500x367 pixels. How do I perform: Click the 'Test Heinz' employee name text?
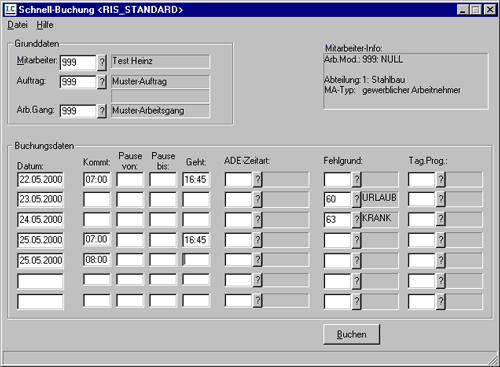[132, 61]
